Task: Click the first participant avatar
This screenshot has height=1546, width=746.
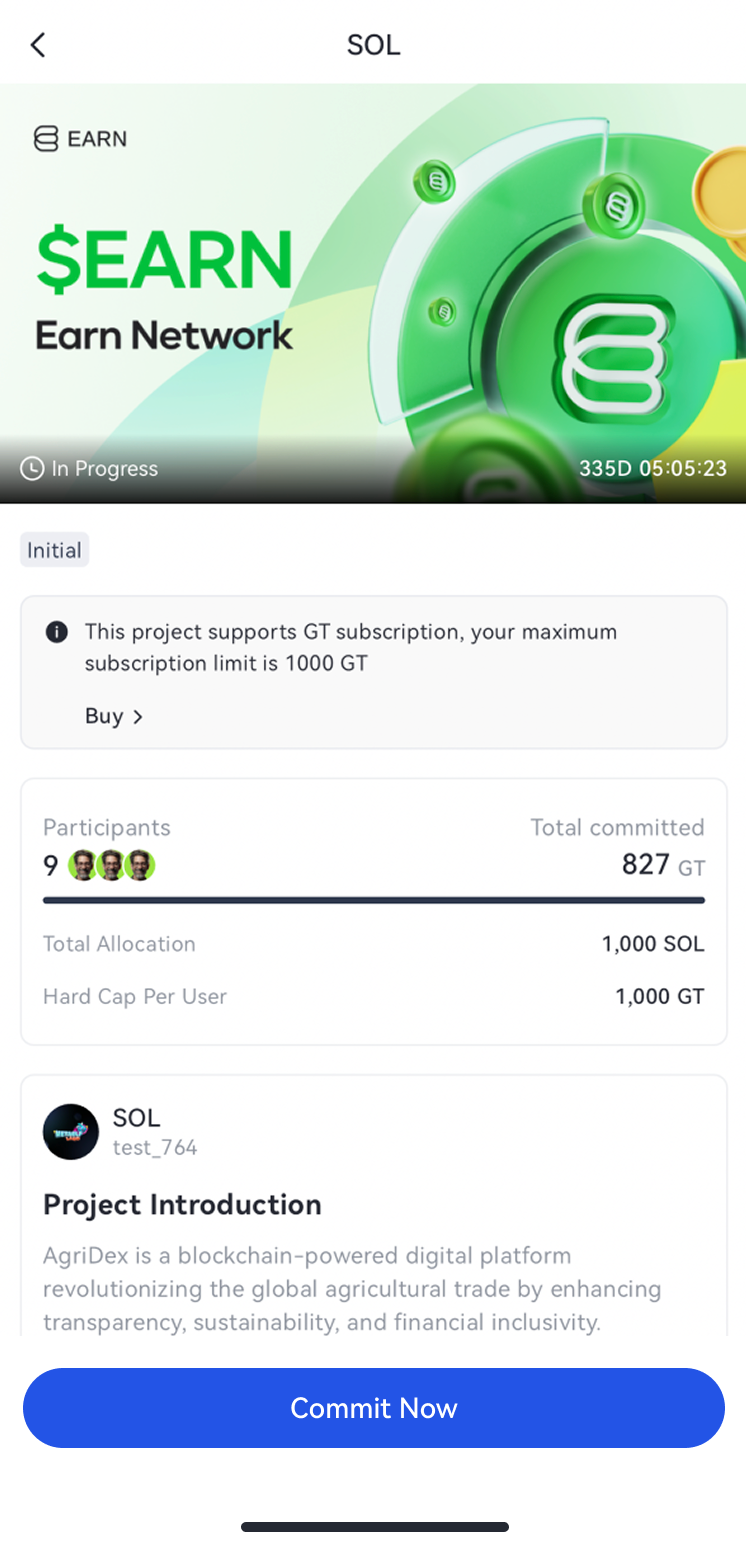Action: pyautogui.click(x=83, y=865)
